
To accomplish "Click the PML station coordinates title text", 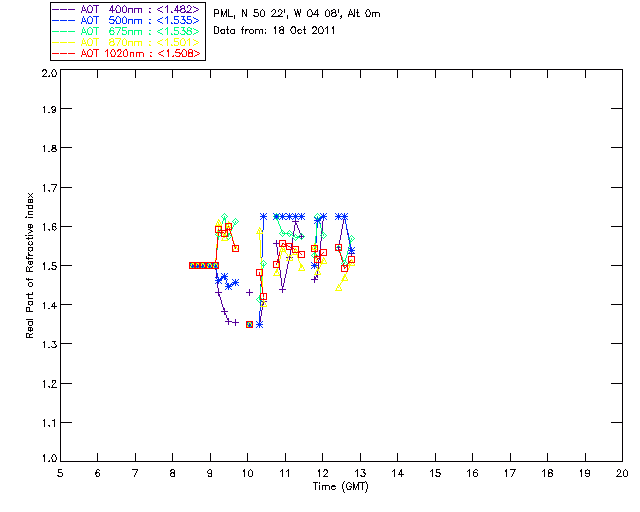I will 297,14.
